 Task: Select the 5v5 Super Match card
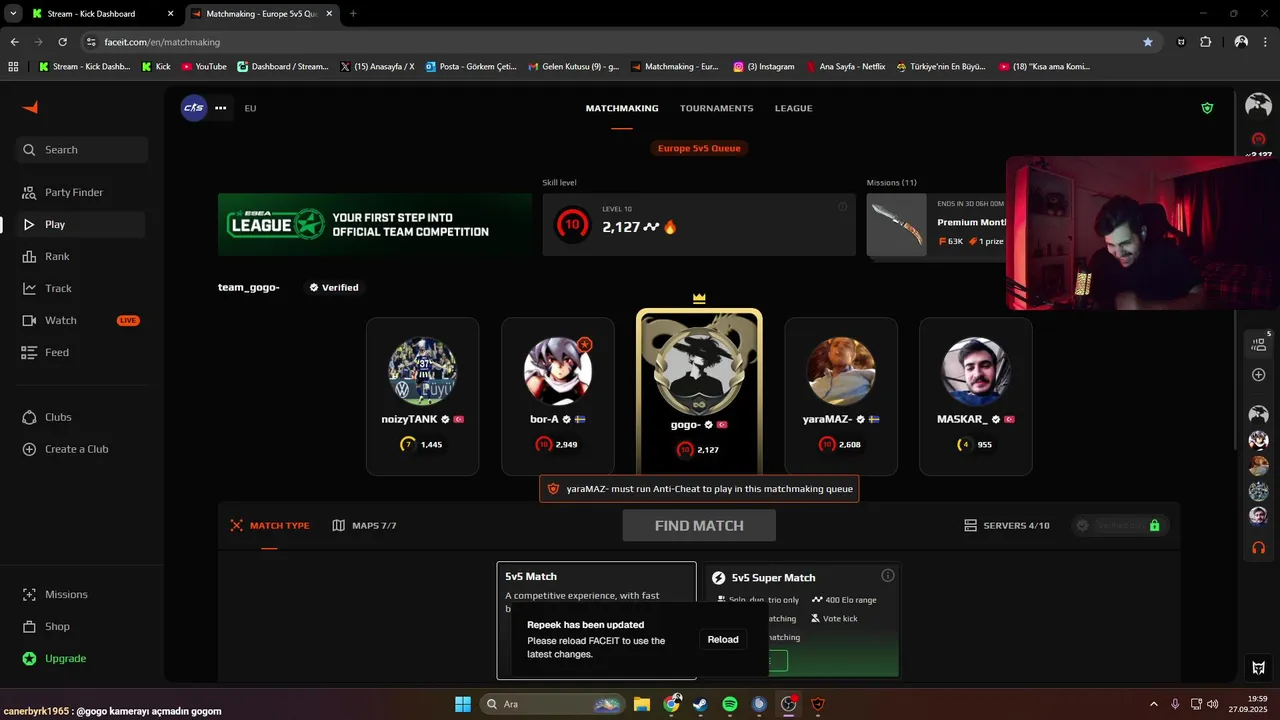pyautogui.click(x=802, y=620)
